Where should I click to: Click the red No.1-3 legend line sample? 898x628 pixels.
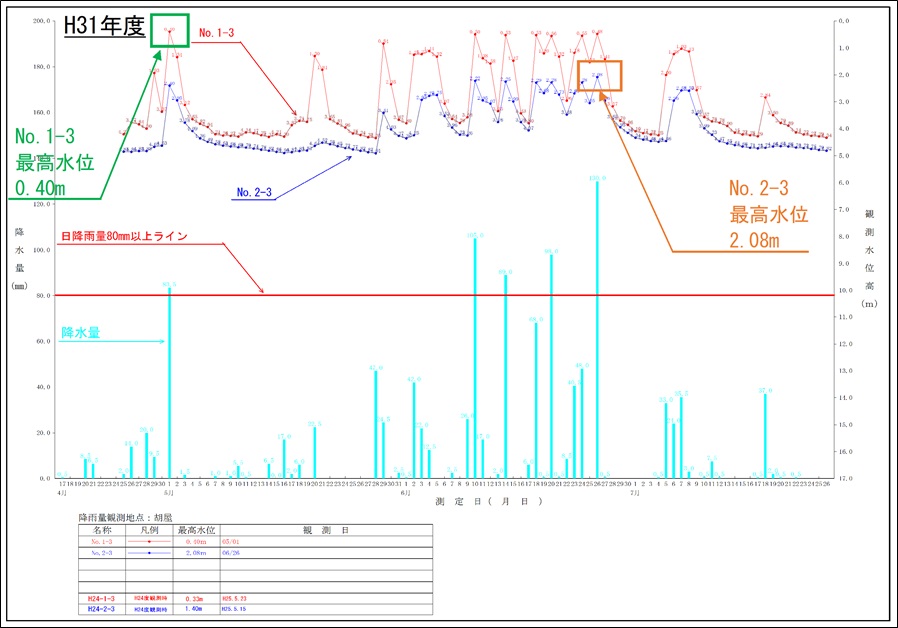[149, 541]
